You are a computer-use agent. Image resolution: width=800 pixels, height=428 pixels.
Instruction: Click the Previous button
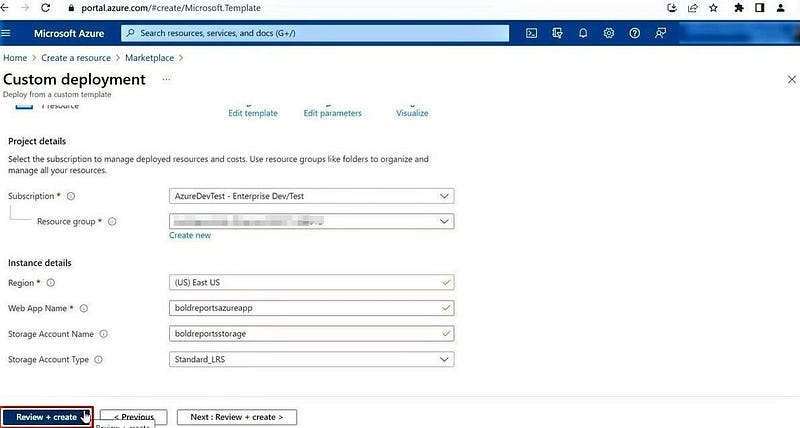click(x=134, y=417)
